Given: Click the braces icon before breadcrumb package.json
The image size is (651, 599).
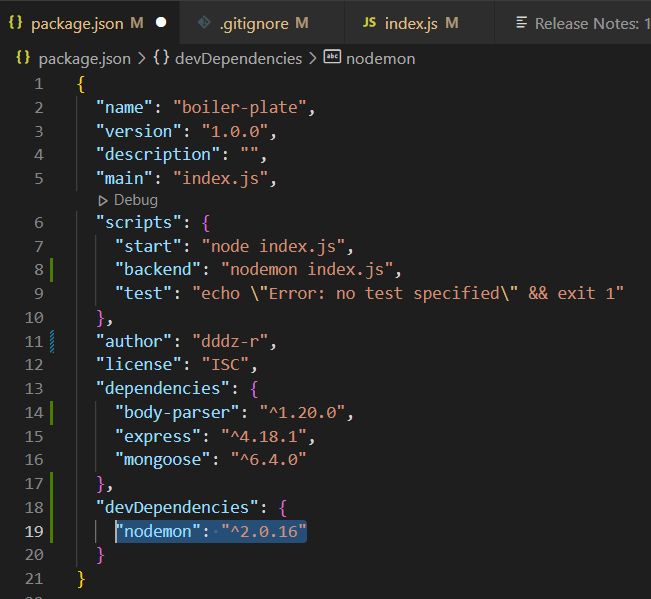Looking at the screenshot, I should (x=23, y=57).
